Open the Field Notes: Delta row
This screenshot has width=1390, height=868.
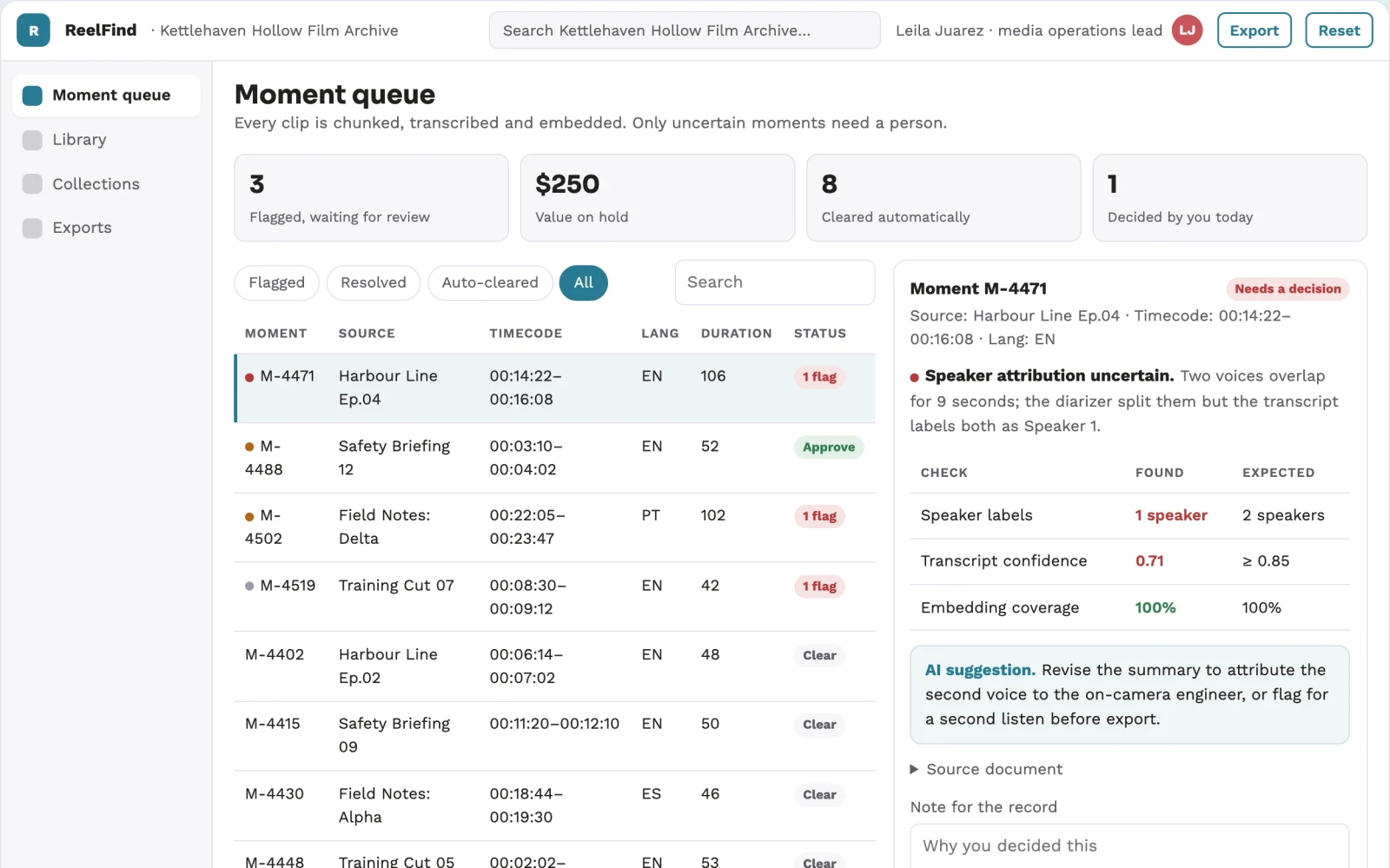tap(555, 527)
